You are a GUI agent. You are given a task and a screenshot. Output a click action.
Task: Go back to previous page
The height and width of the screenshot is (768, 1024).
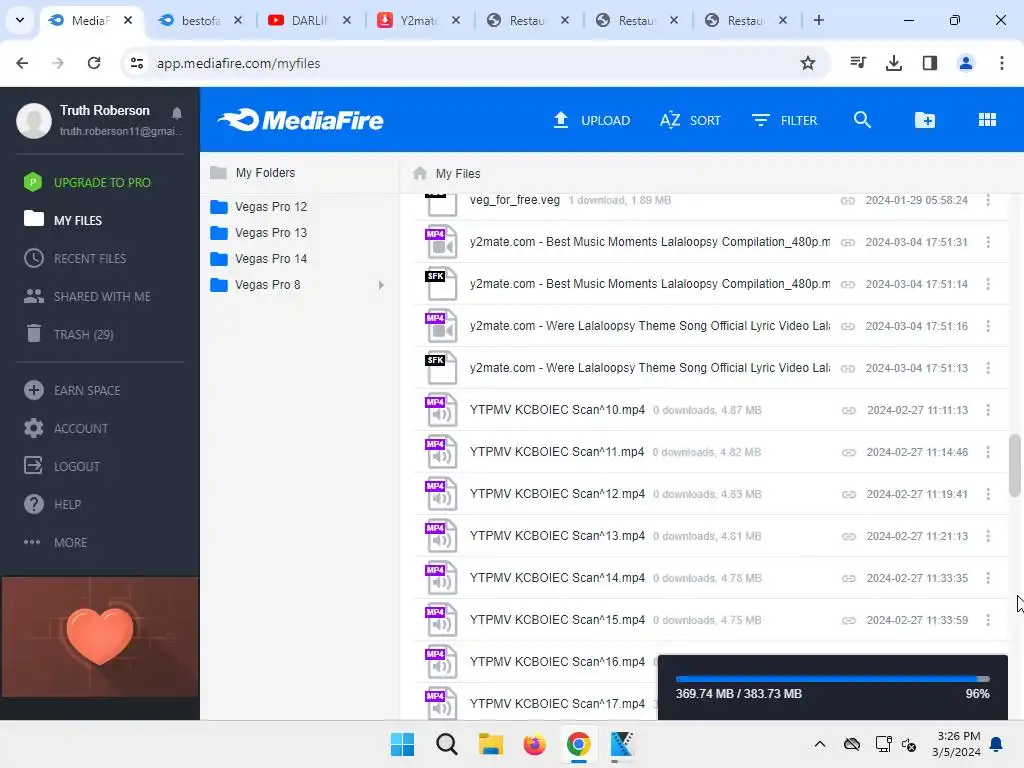click(x=22, y=63)
